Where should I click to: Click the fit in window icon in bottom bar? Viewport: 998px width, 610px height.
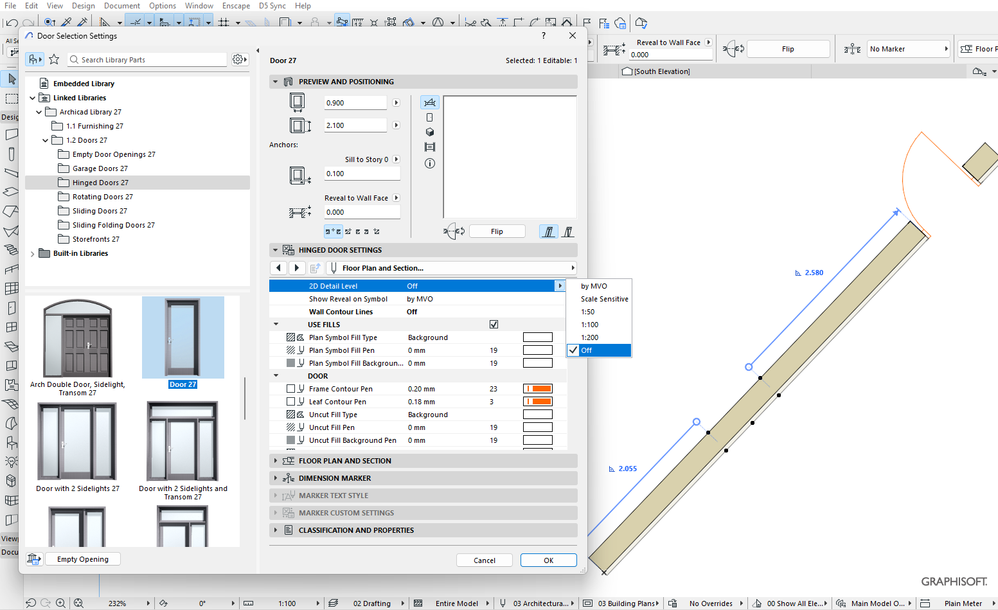78,603
